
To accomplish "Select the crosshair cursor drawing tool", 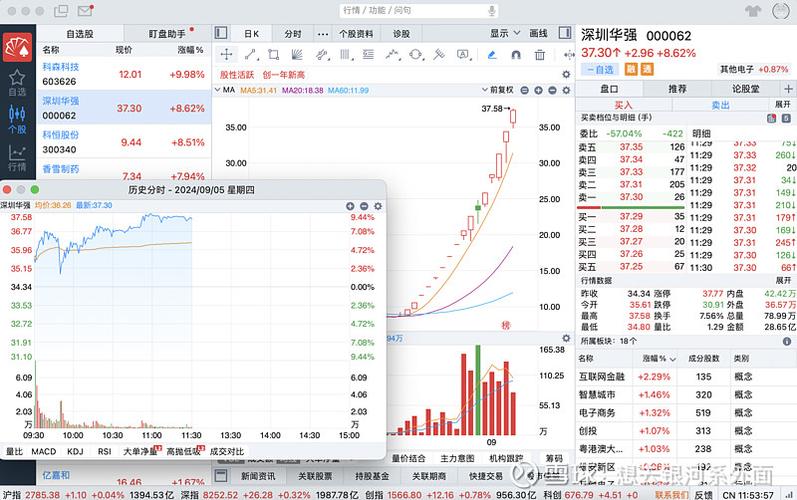I will tap(227, 55).
